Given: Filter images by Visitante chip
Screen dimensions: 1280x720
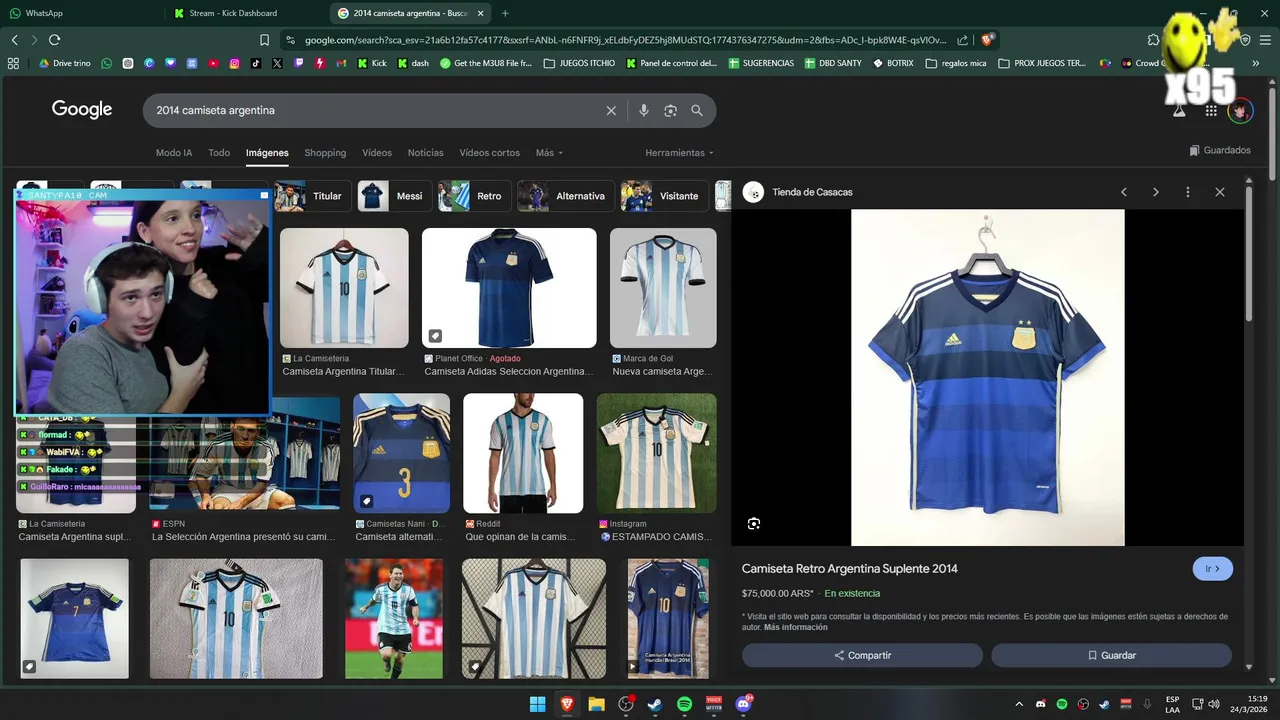Looking at the screenshot, I should click(x=664, y=196).
